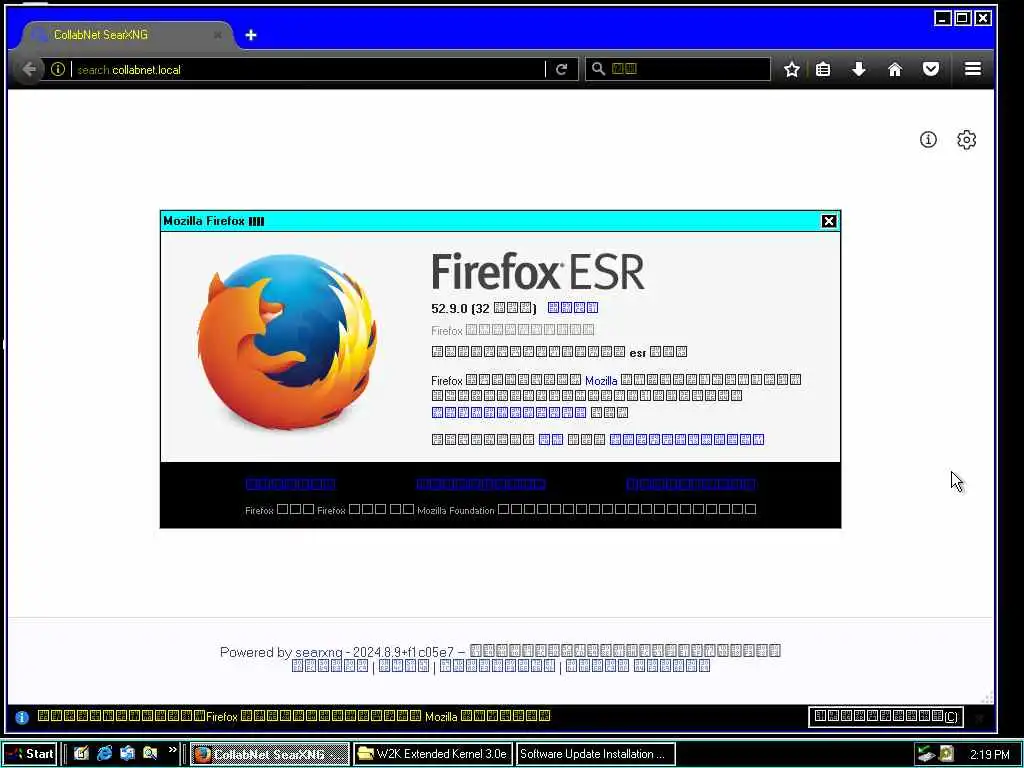This screenshot has width=1024, height=768.
Task: Close the CollabNet SearXNG tab
Action: click(x=217, y=35)
